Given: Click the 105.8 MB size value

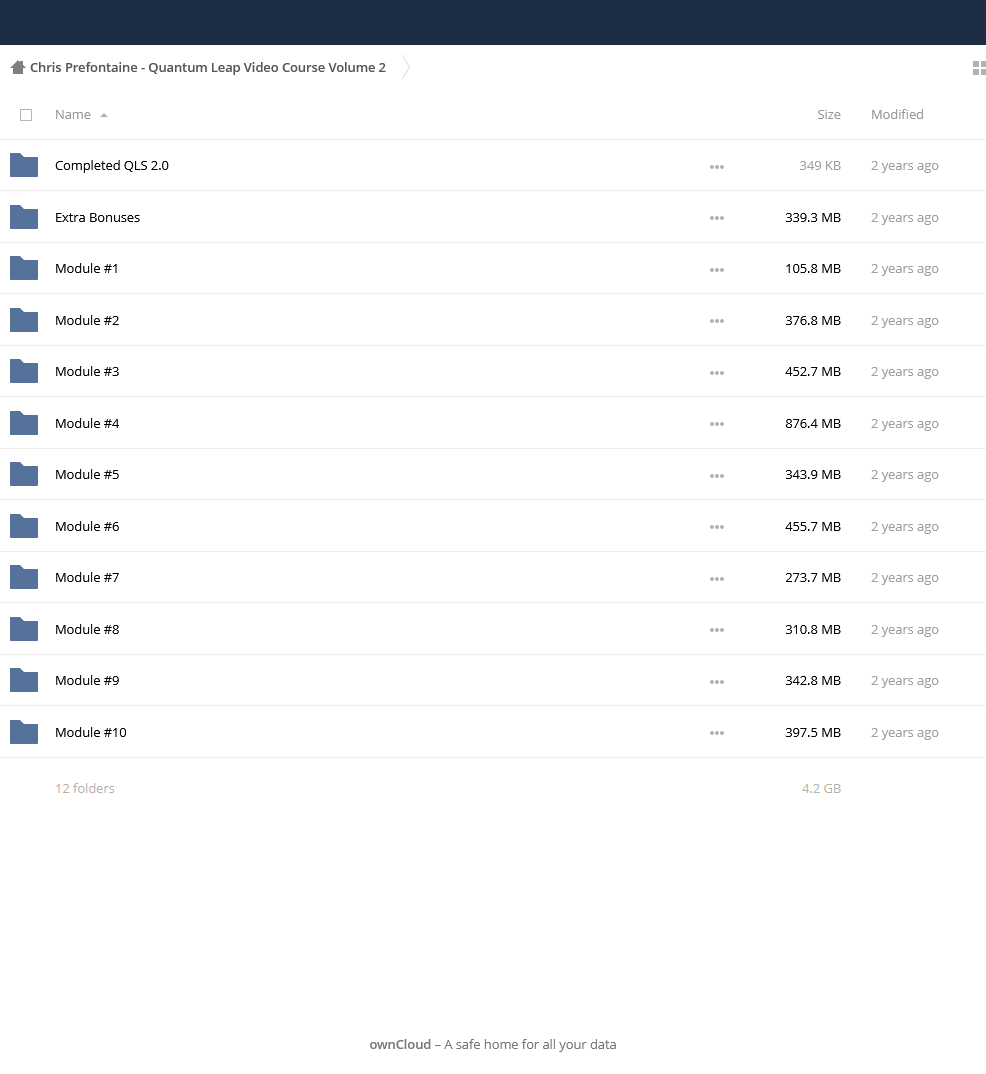Looking at the screenshot, I should pyautogui.click(x=813, y=268).
